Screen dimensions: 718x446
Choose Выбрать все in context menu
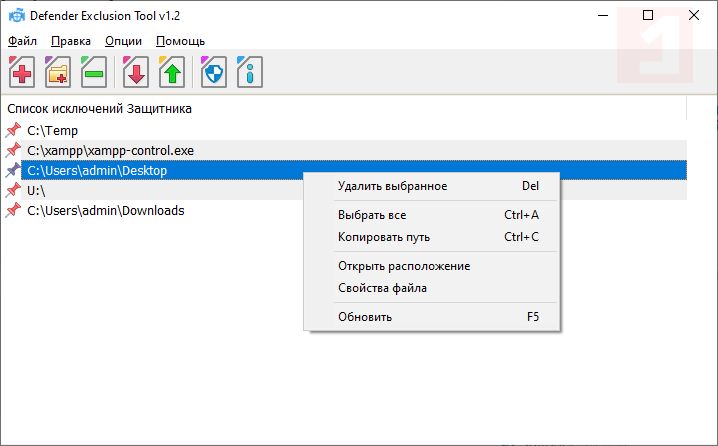[432, 215]
